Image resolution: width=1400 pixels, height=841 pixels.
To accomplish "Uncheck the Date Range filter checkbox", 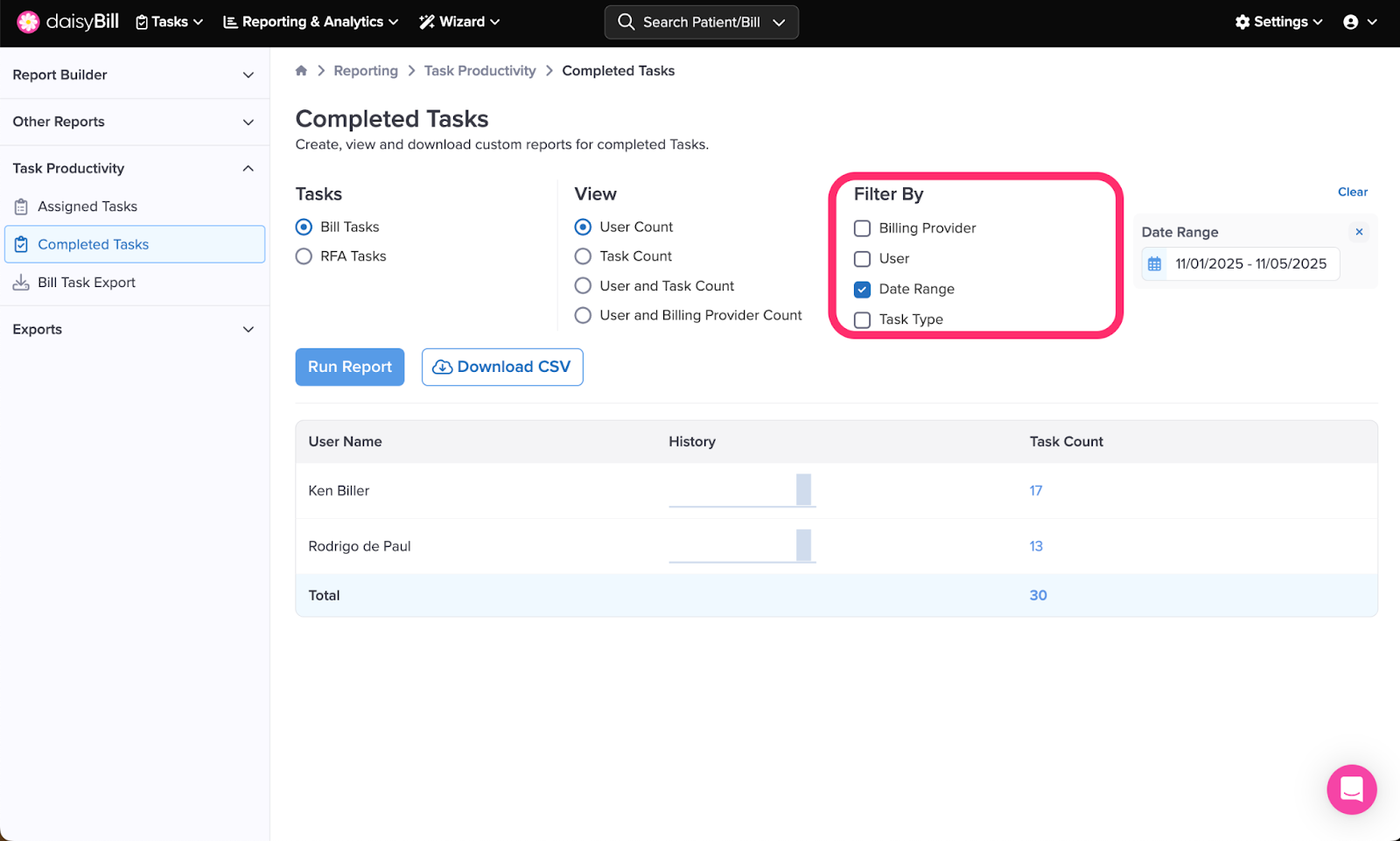I will 862,290.
